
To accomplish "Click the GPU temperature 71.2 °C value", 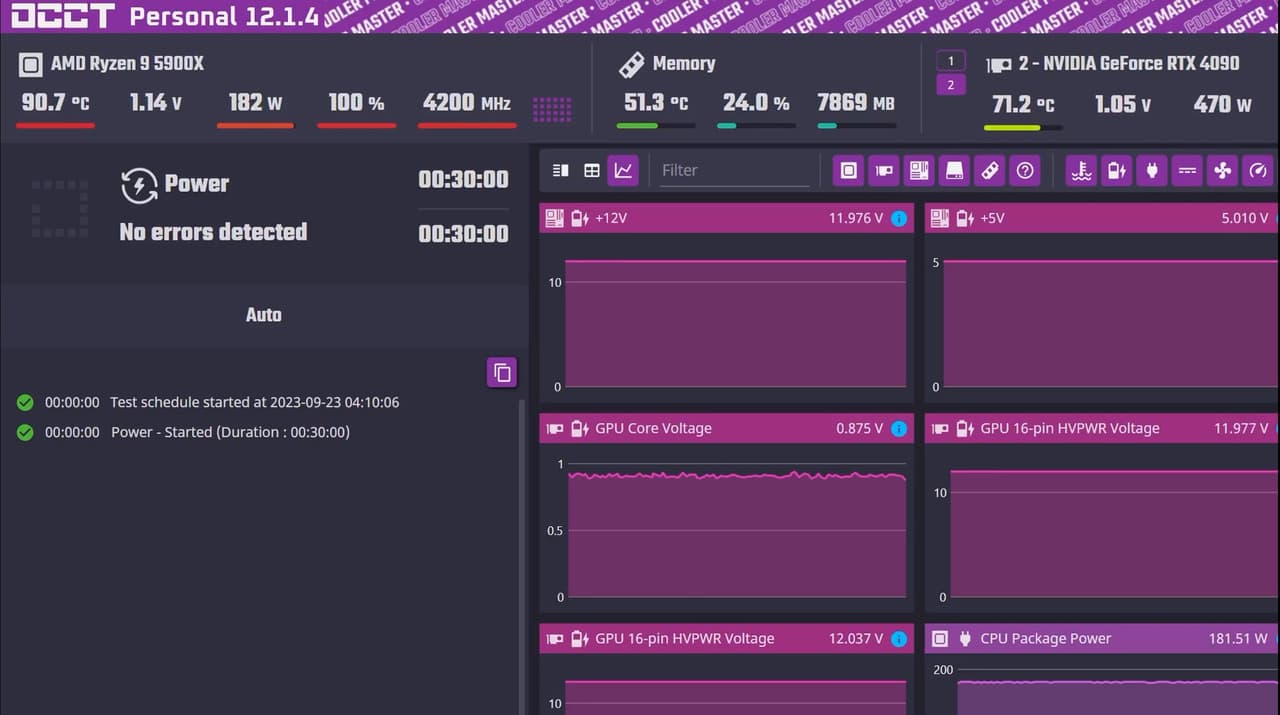I will (x=1023, y=105).
